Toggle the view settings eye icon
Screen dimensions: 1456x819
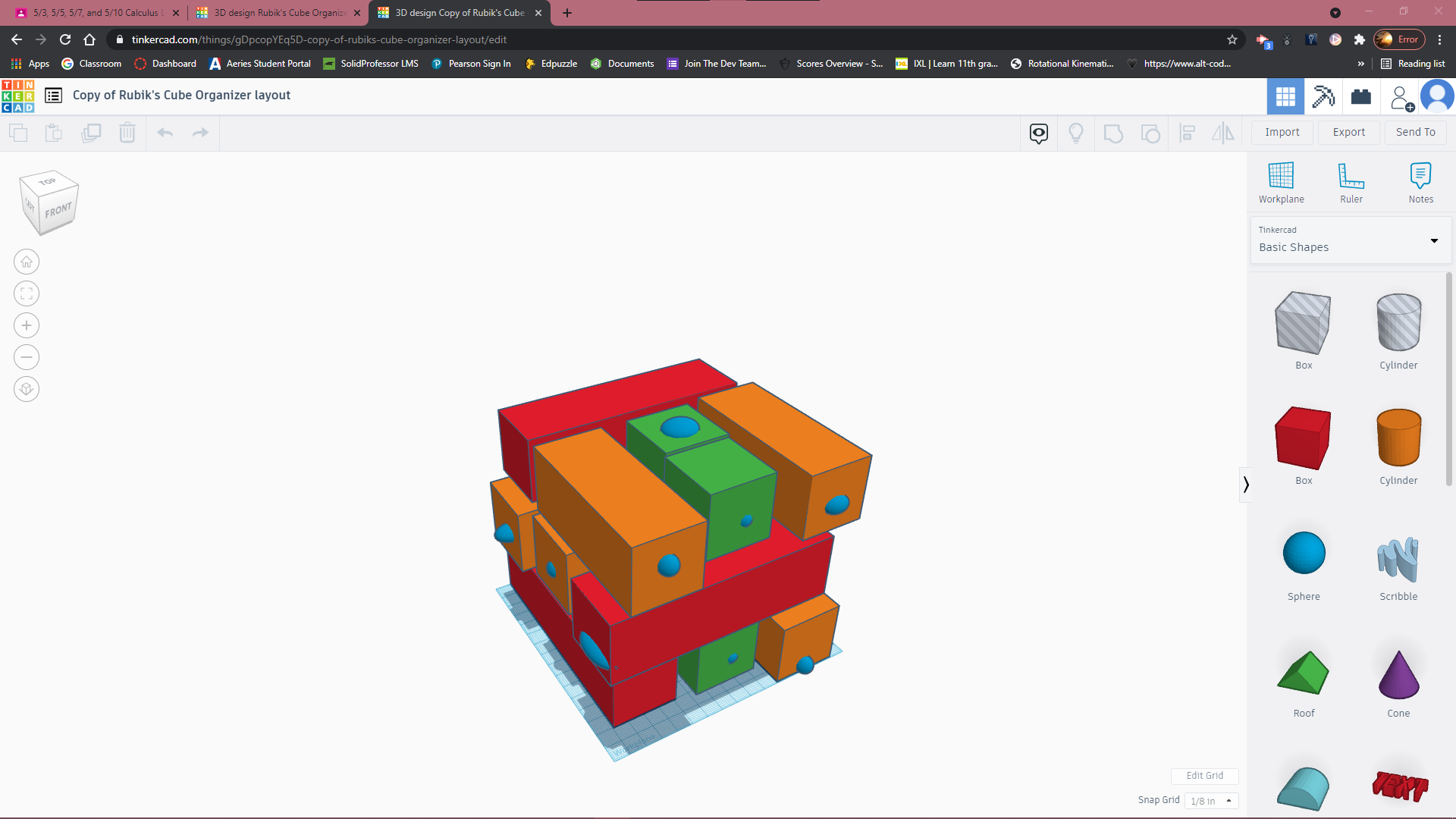[x=1038, y=133]
